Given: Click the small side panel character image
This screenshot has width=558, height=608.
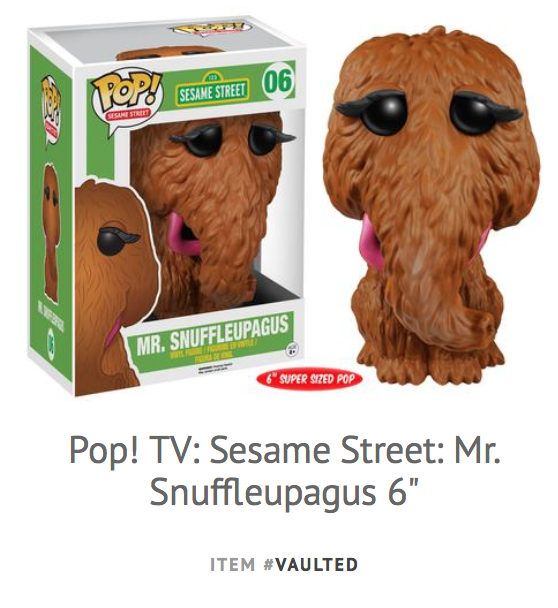Looking at the screenshot, I should click(x=51, y=231).
